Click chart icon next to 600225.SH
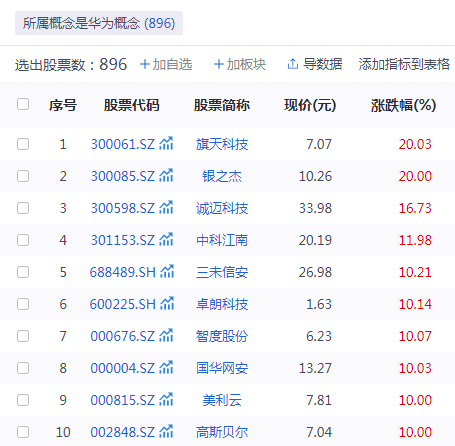 pyautogui.click(x=167, y=304)
